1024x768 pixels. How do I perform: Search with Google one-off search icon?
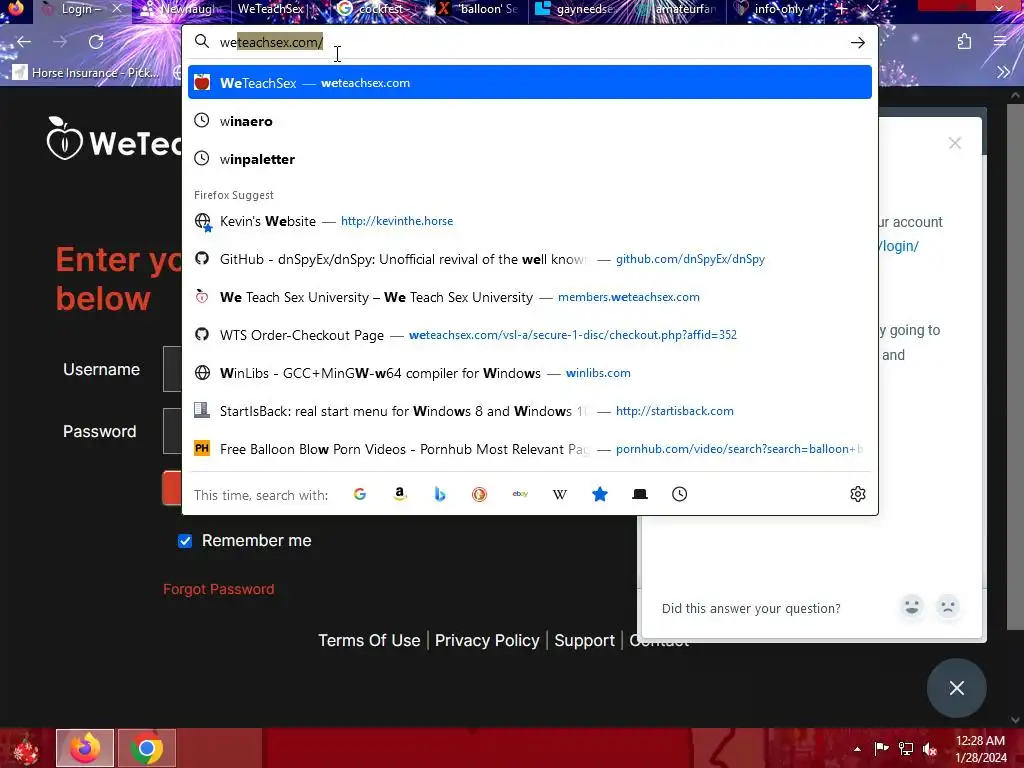(x=360, y=494)
